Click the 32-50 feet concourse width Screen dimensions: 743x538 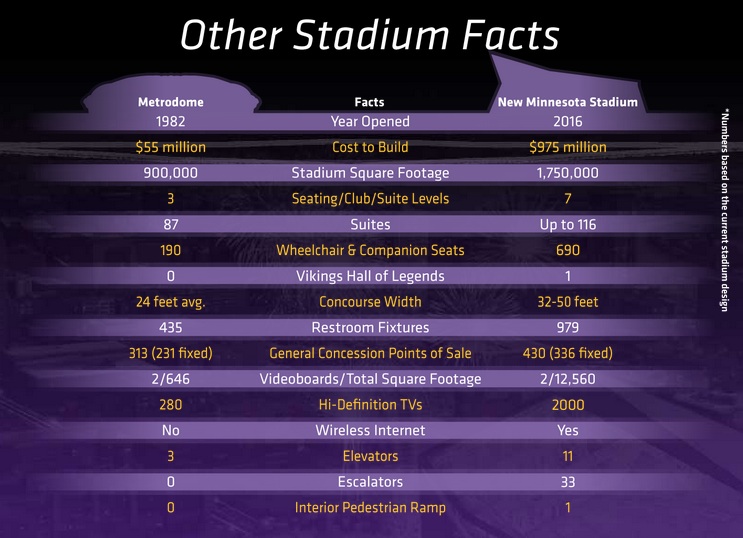click(567, 302)
